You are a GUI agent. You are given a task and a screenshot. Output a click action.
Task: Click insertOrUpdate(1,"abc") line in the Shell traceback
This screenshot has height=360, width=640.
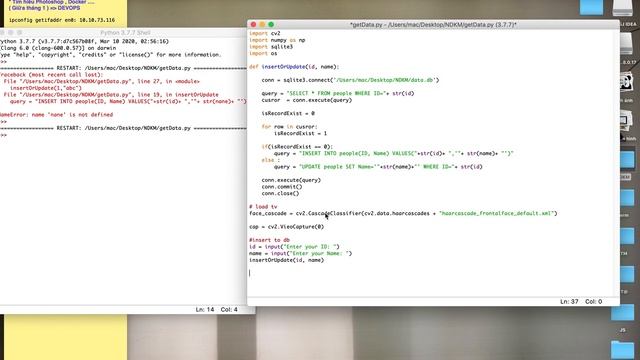46,88
